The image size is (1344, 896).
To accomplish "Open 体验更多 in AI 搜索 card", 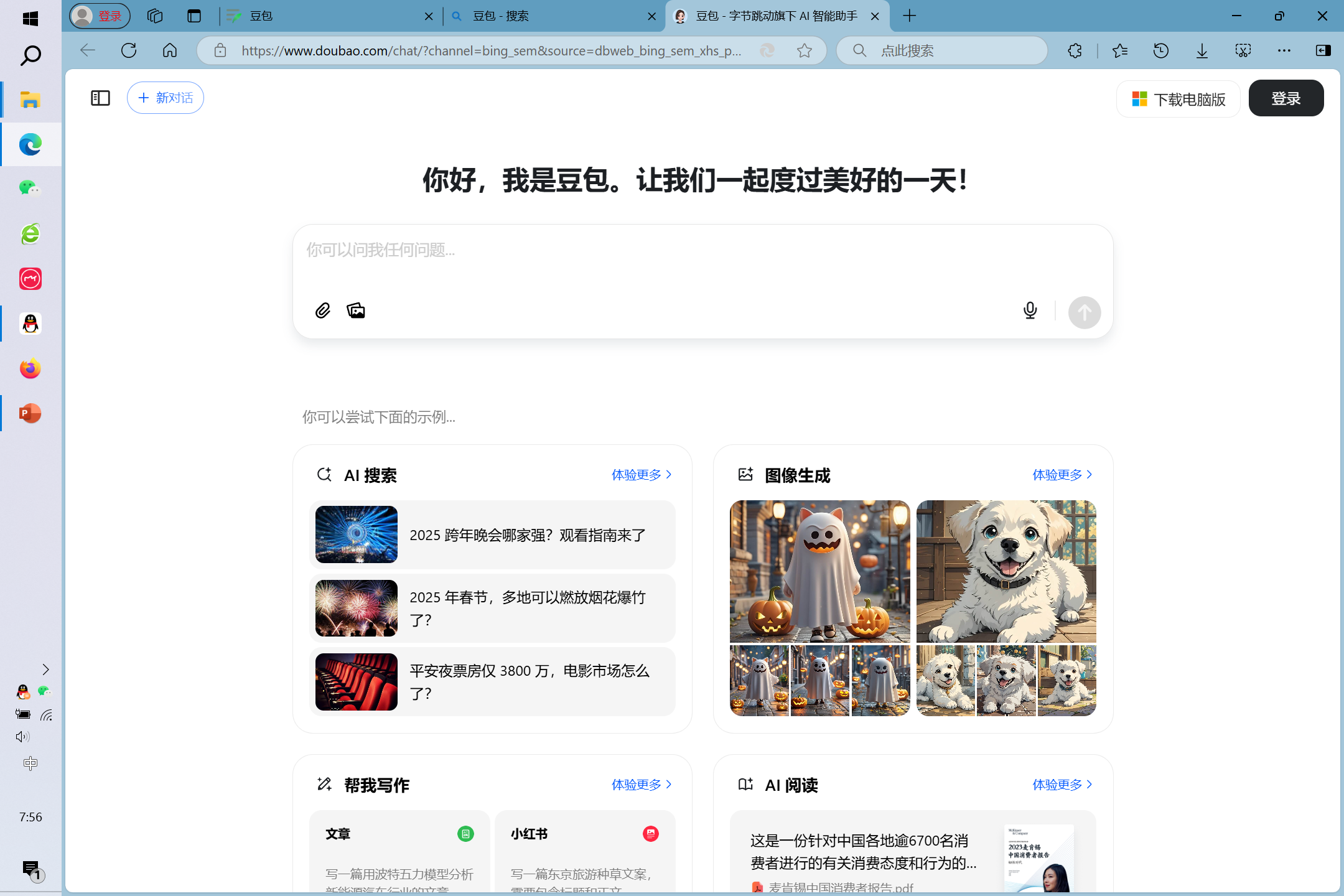I will [642, 475].
